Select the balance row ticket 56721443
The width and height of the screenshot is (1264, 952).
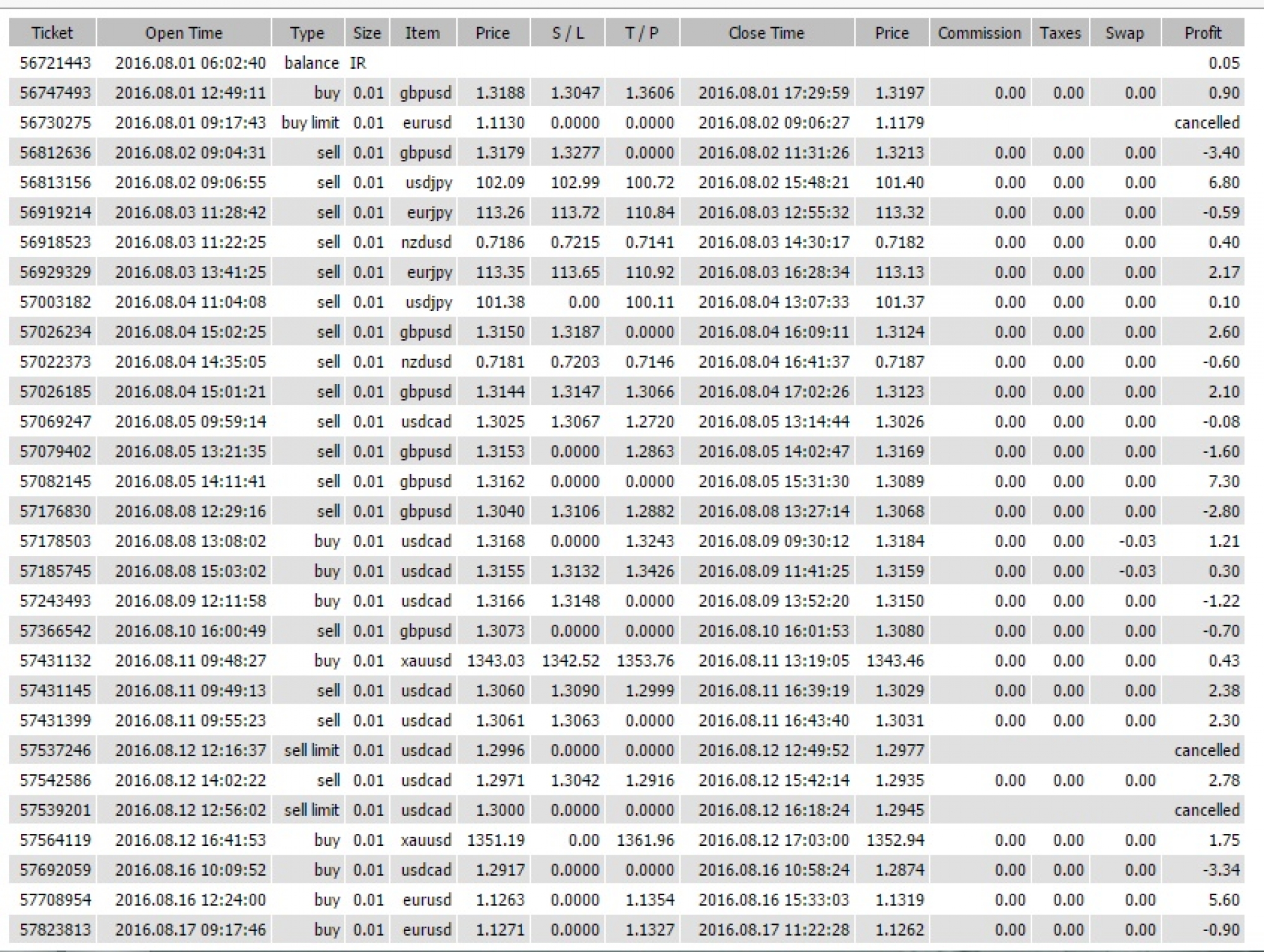pyautogui.click(x=56, y=63)
